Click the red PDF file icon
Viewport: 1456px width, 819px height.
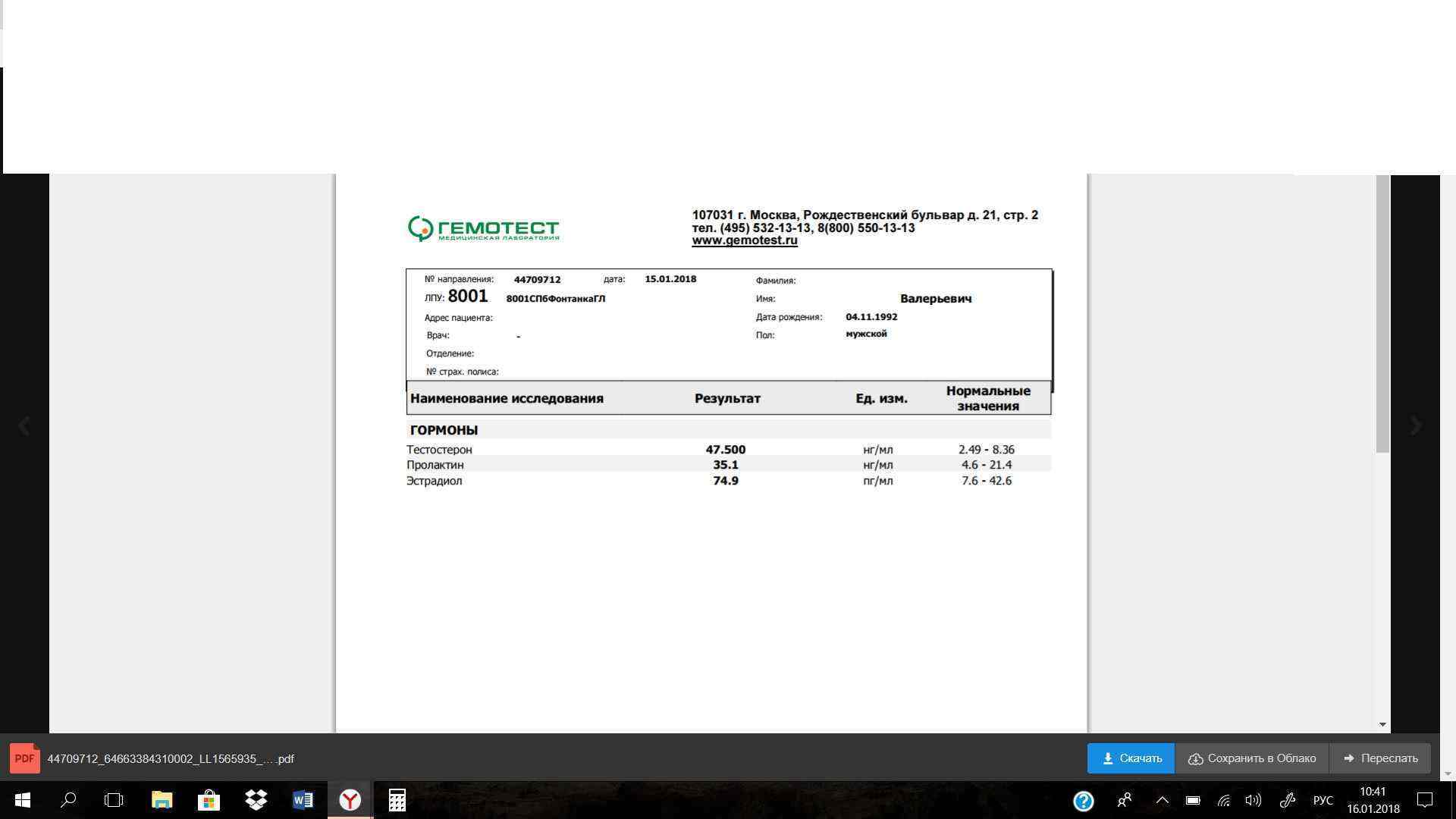[24, 758]
